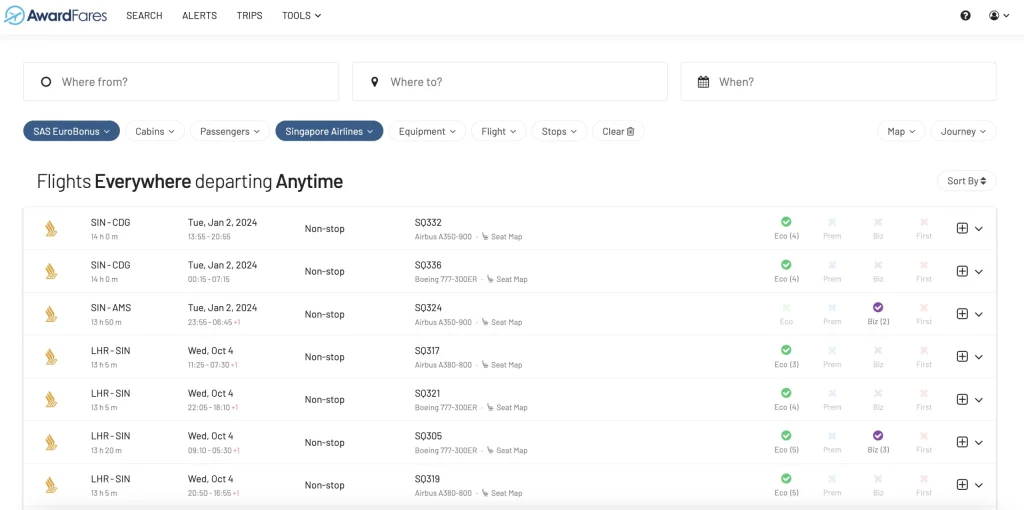The image size is (1024, 510).
Task: Click the add plus icon for flight SQ332
Action: (962, 229)
